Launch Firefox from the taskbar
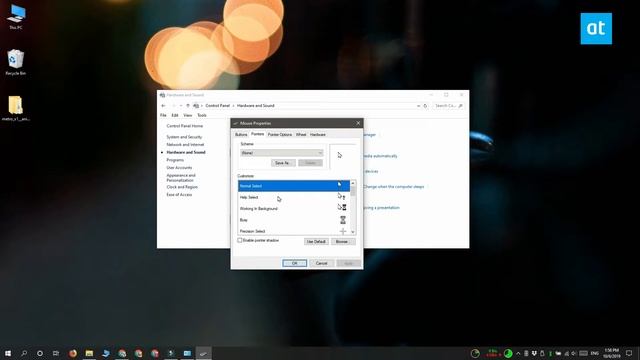This screenshot has height=360, width=640. tap(73, 353)
